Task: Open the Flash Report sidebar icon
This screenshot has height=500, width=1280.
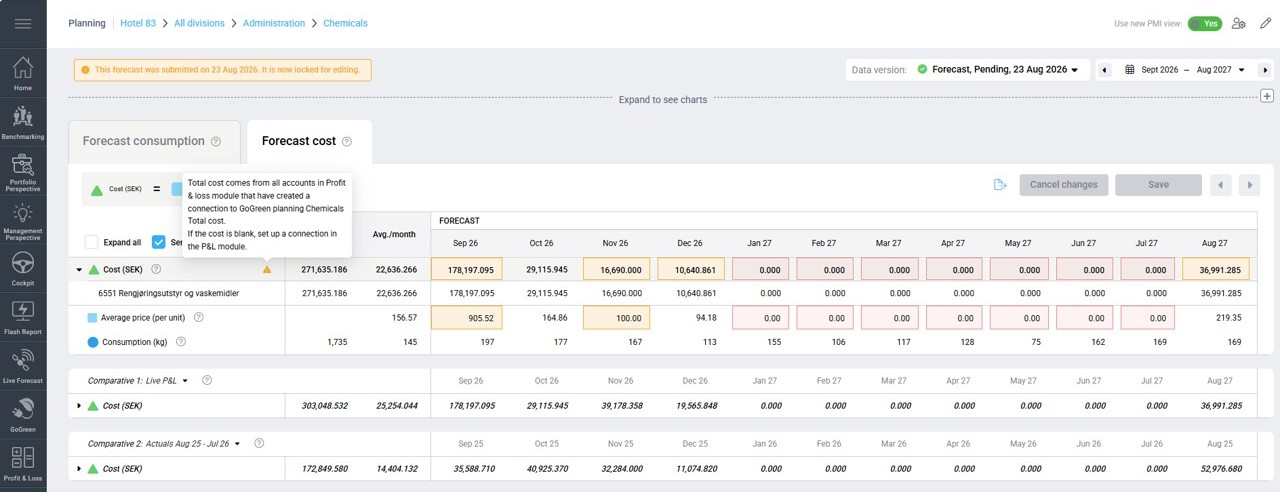Action: [x=23, y=316]
